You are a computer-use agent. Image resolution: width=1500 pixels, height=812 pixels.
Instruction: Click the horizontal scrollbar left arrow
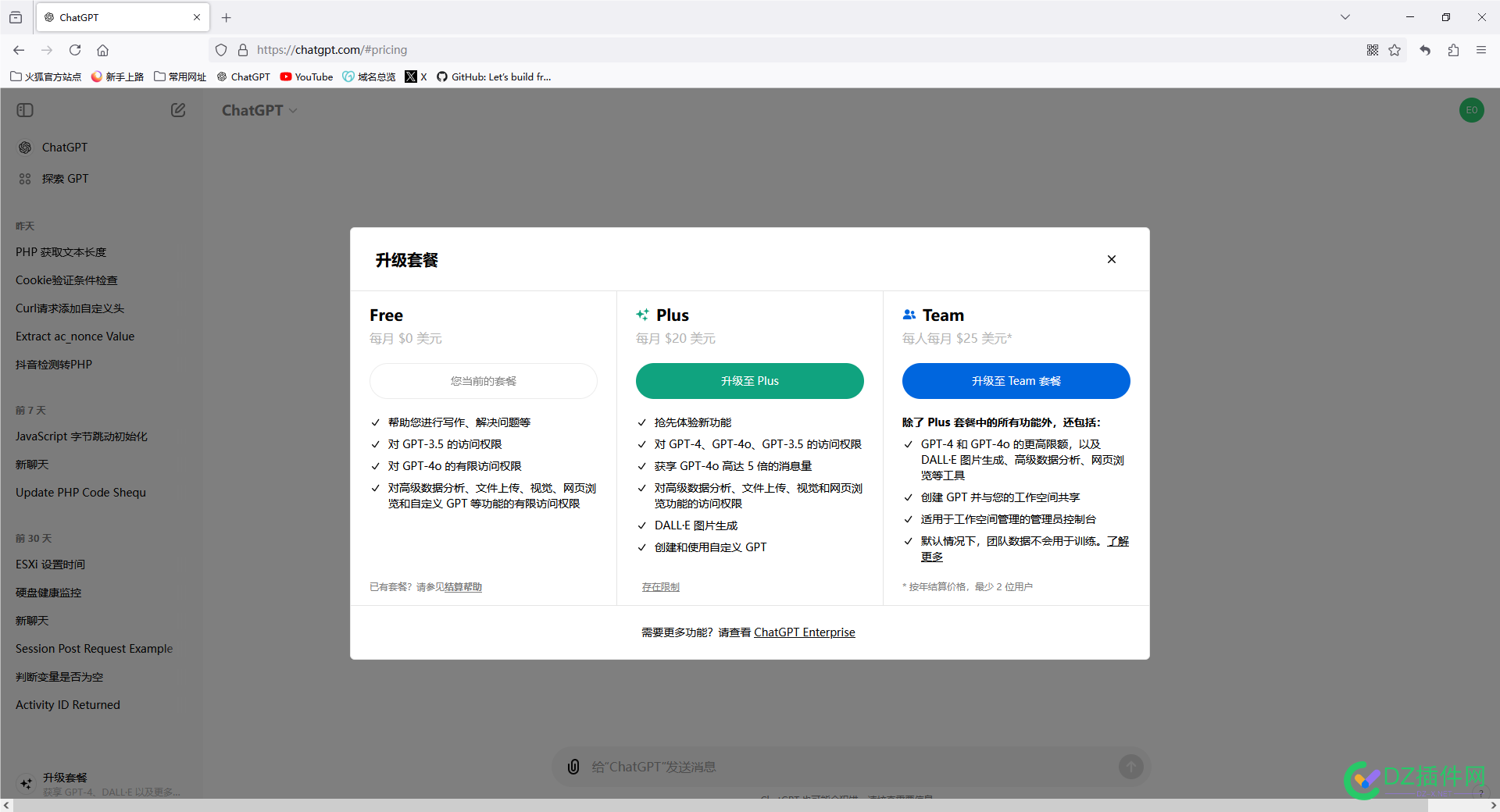tap(6, 805)
